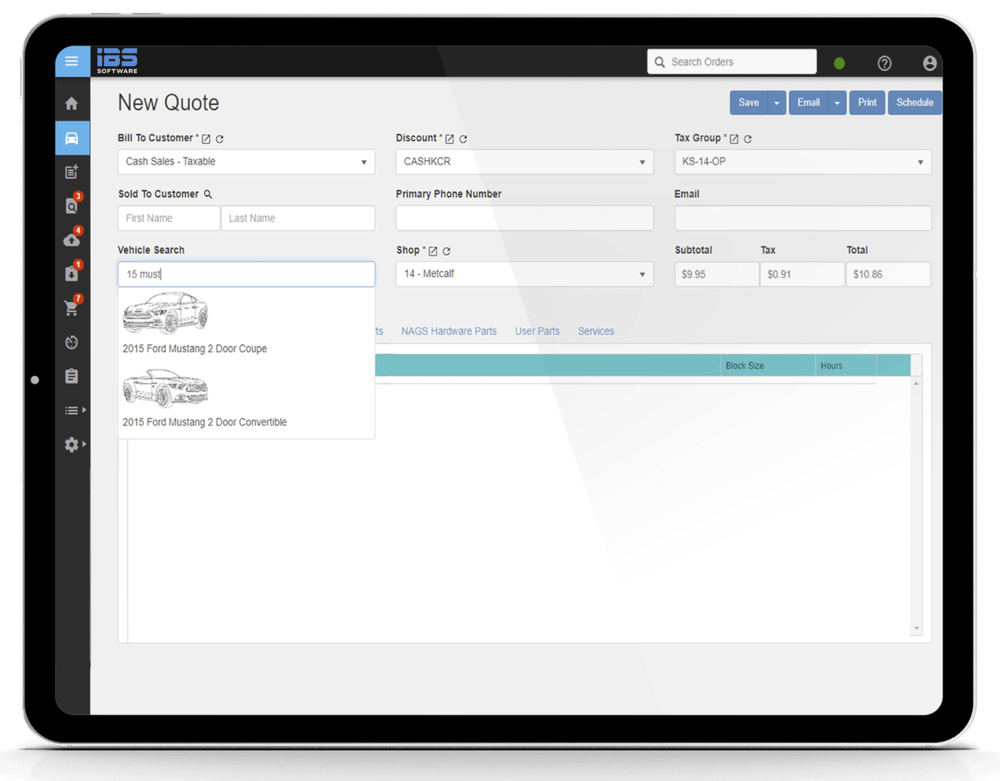Click the table scrollbar down arrow
The height and width of the screenshot is (781, 1000).
click(x=916, y=629)
